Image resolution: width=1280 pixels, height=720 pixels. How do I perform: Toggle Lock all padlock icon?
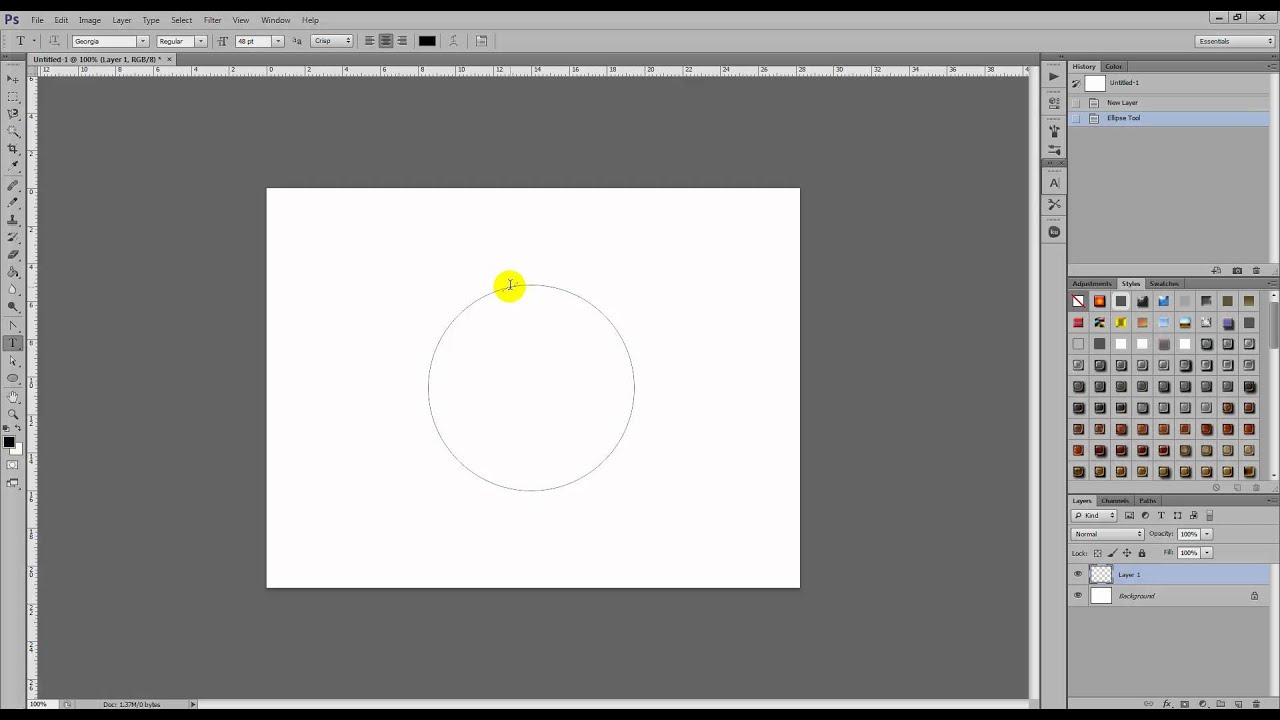(1142, 553)
